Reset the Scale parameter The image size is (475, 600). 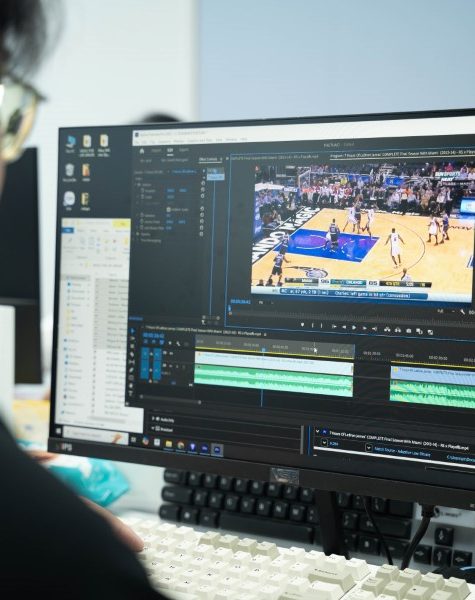(x=202, y=196)
